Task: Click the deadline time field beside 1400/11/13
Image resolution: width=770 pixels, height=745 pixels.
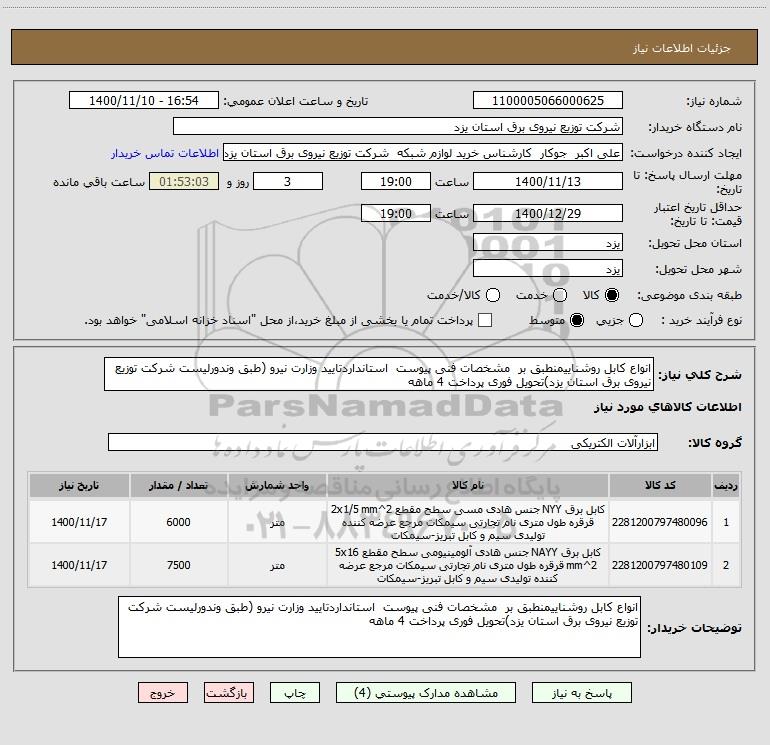Action: [x=396, y=182]
